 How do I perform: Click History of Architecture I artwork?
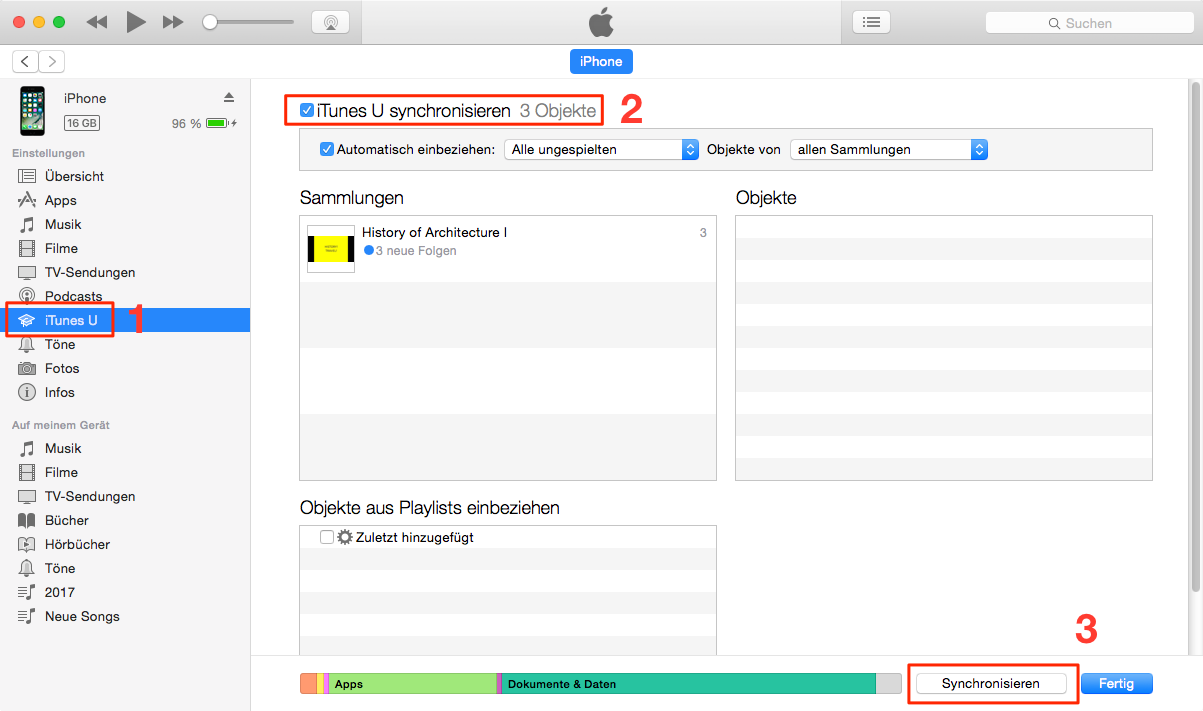coord(331,249)
